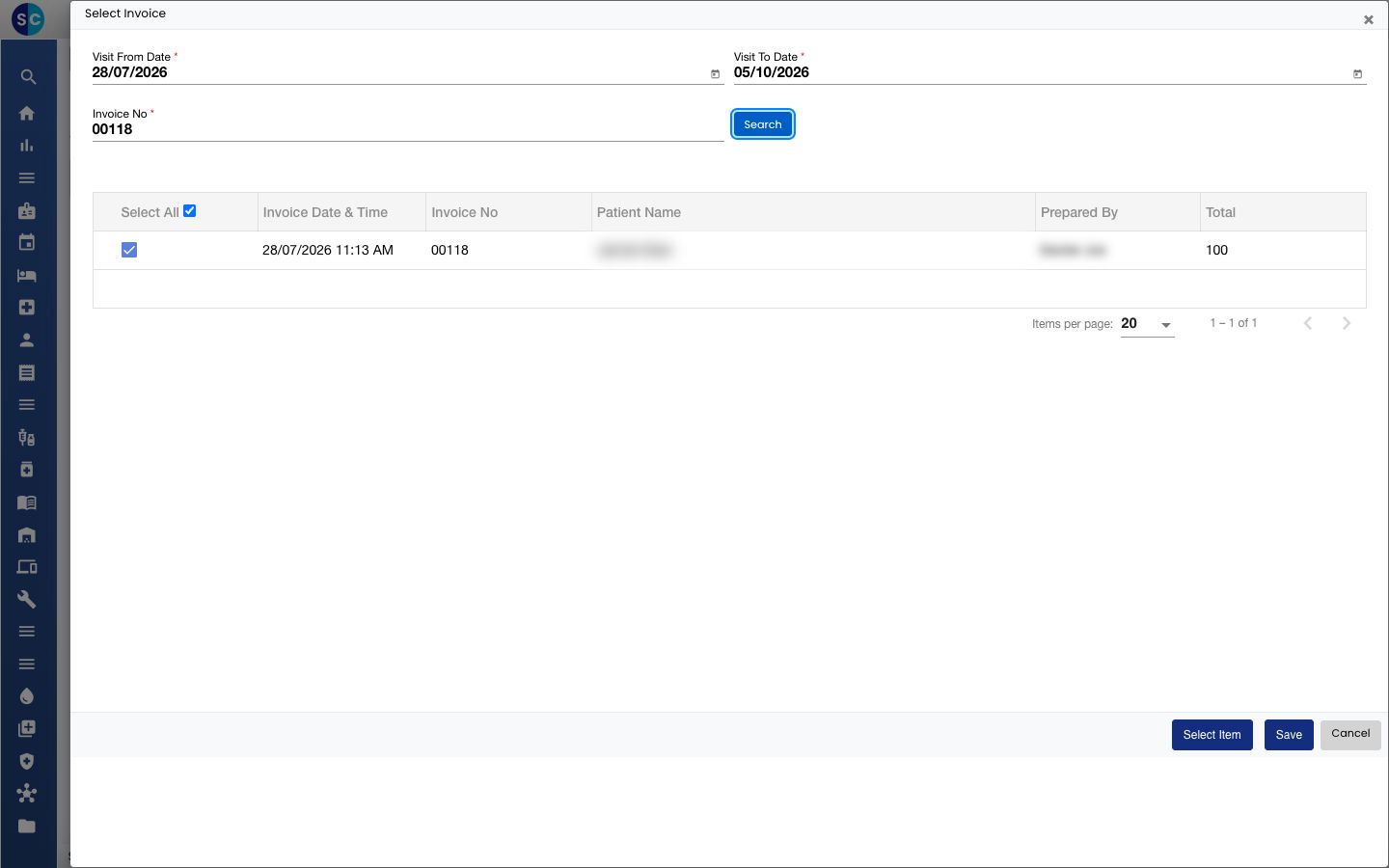Open the person icon in sidebar
Viewport: 1389px width, 868px height.
27,340
